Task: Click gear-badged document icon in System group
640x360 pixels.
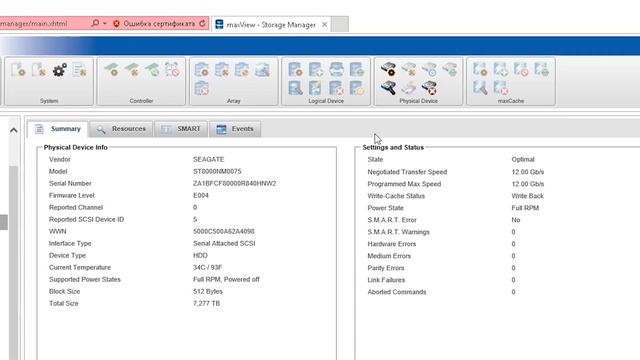Action: [18, 70]
